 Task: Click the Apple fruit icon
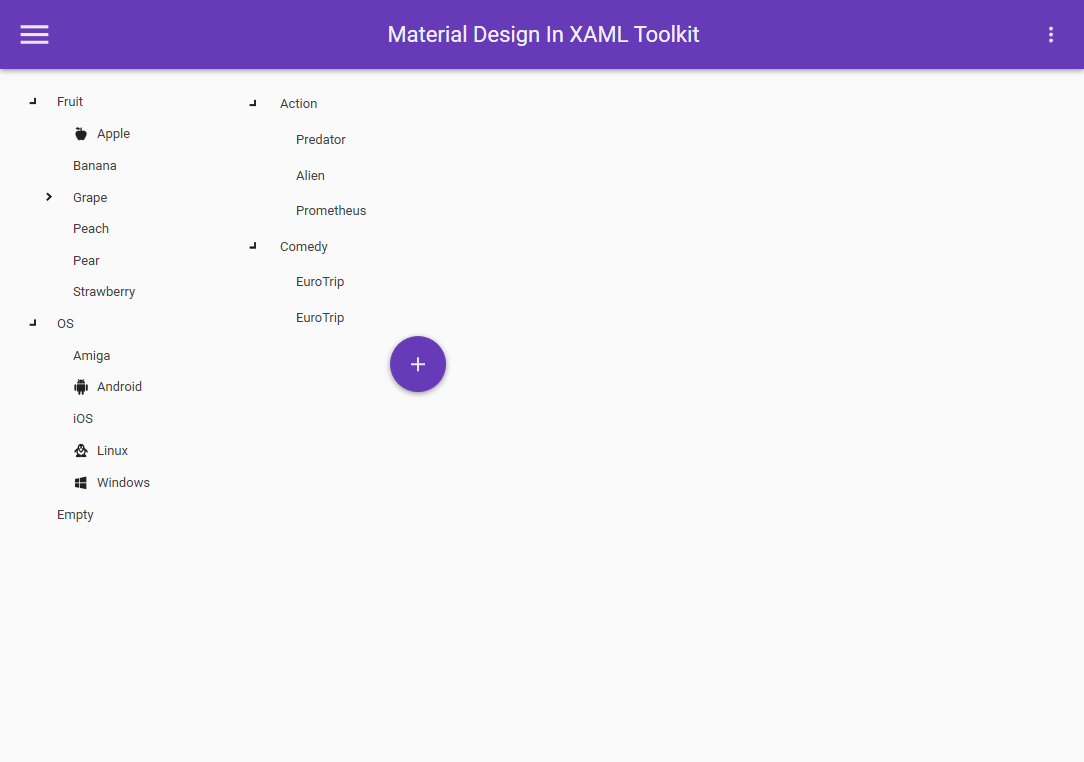(81, 133)
